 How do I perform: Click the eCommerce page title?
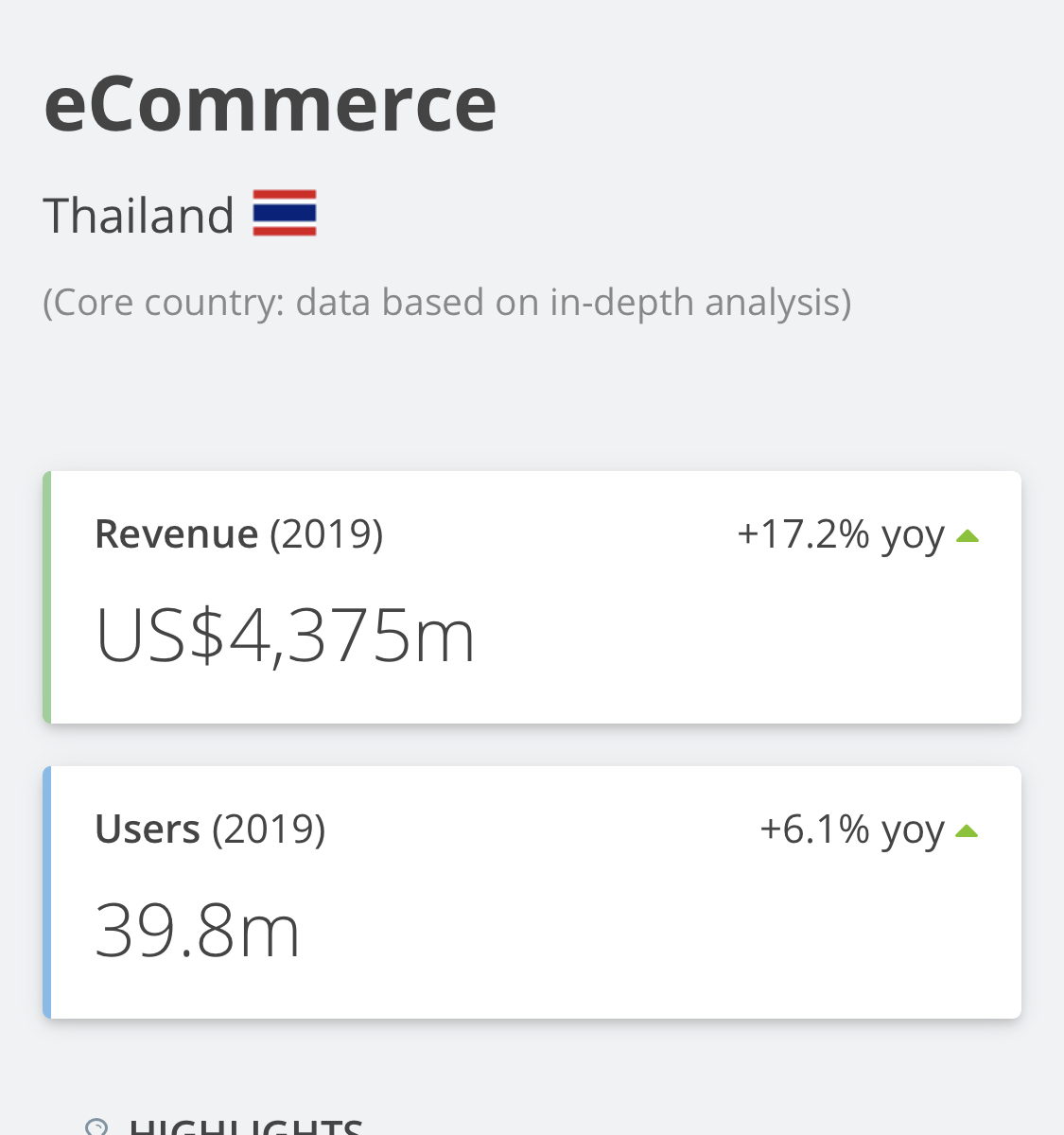tap(270, 104)
